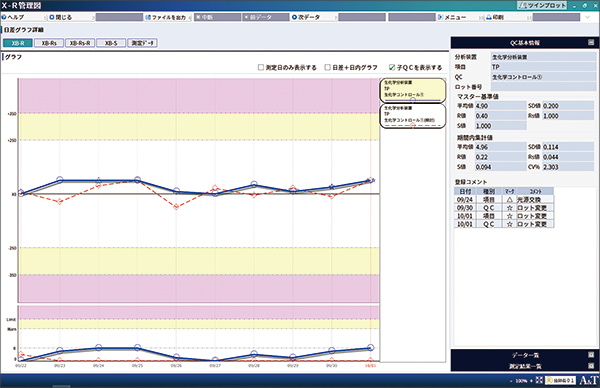This screenshot has height=388, width=600.
Task: Click the empty ロット番号 field
Action: pos(543,87)
